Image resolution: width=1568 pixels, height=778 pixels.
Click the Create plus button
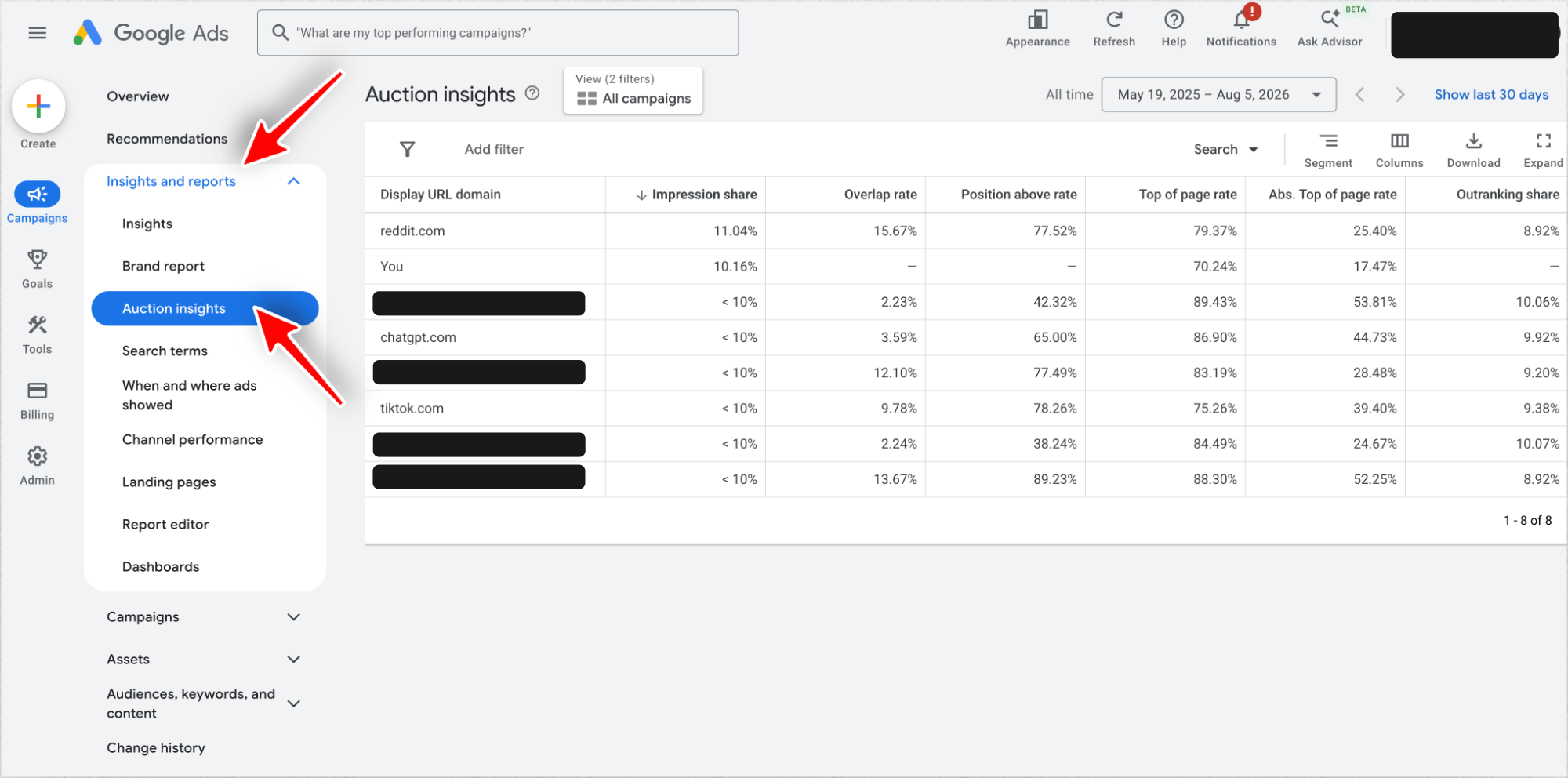[x=38, y=106]
